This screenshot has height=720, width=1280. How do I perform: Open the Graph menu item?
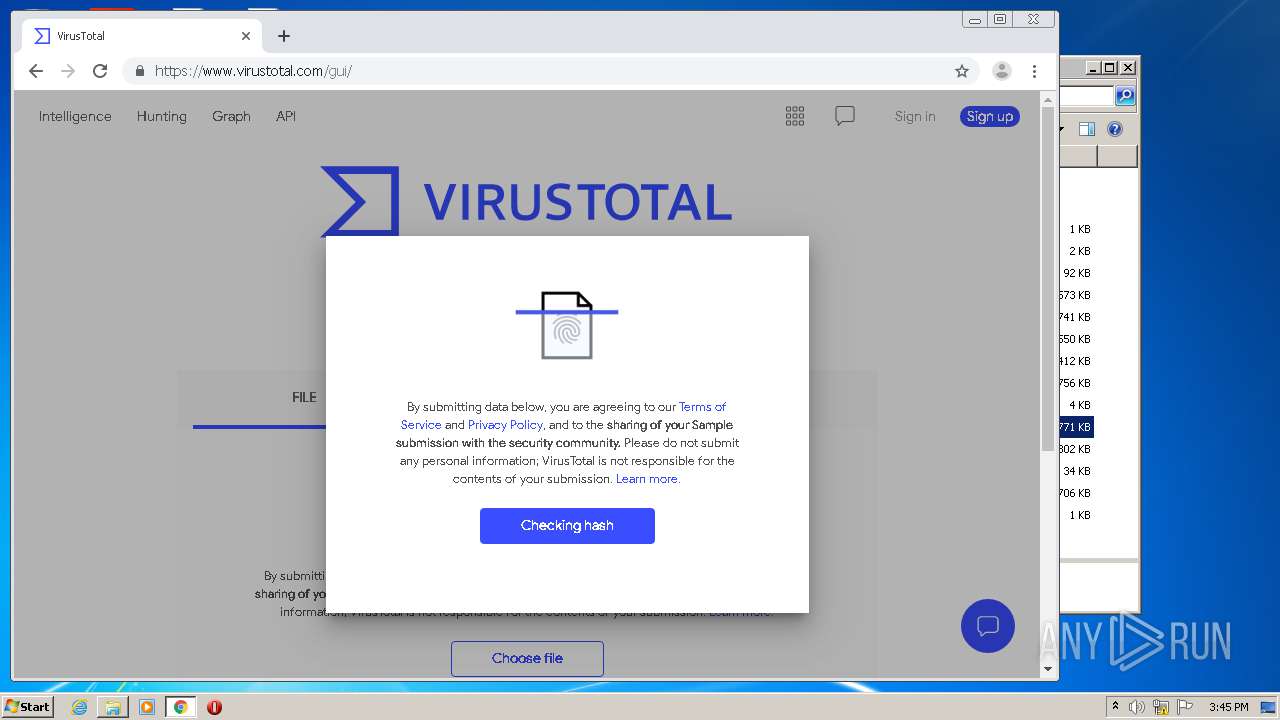pyautogui.click(x=231, y=116)
